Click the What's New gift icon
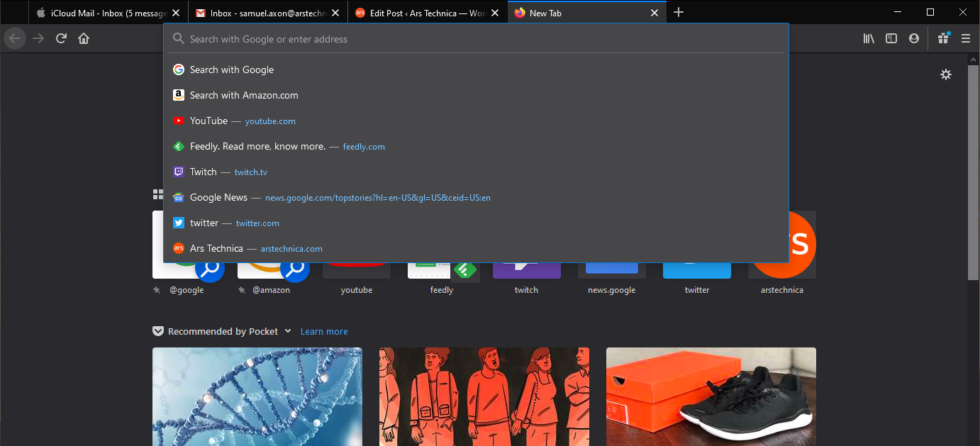 point(943,39)
